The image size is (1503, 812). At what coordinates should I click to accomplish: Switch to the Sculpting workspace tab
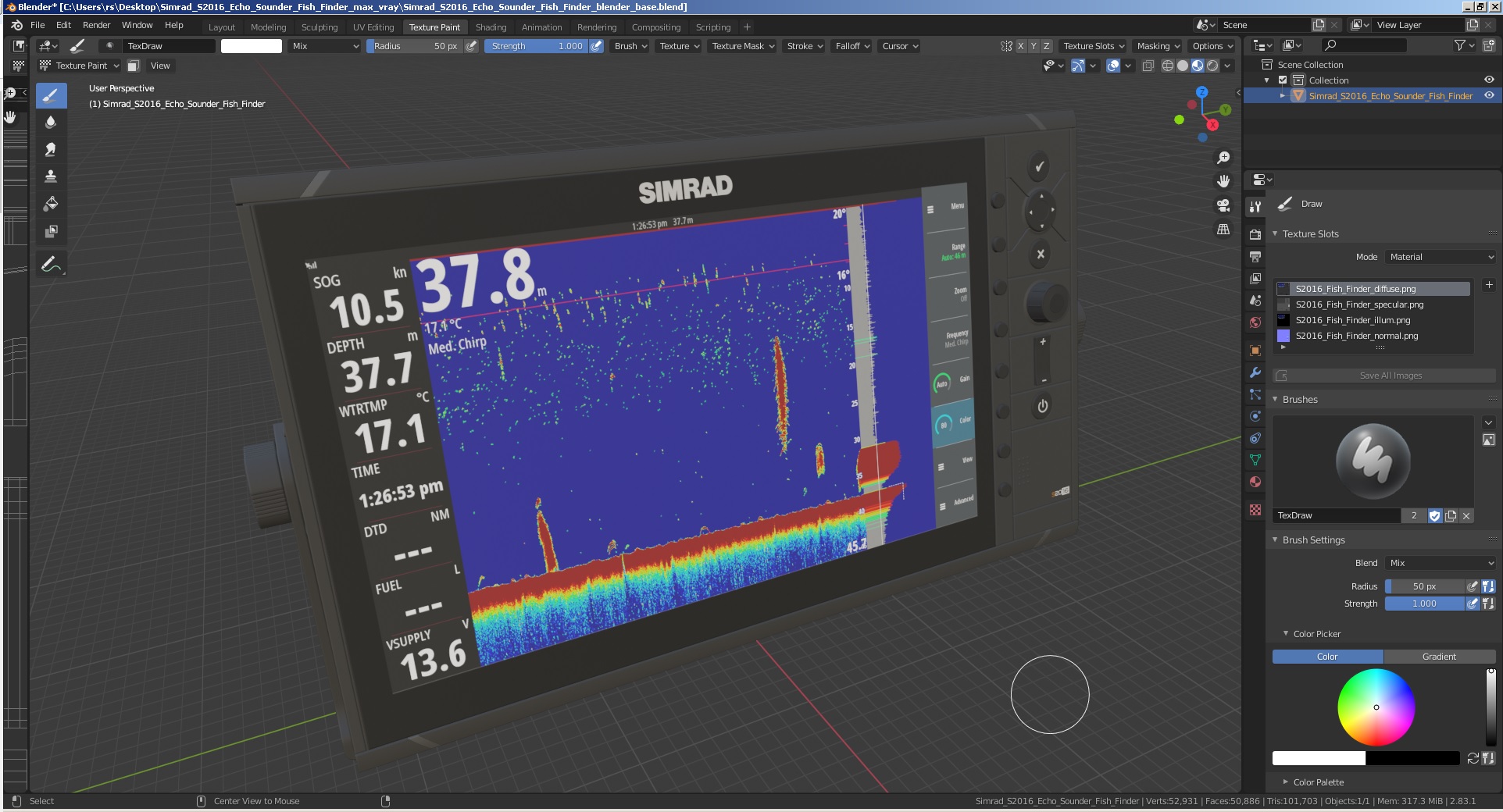coord(320,27)
